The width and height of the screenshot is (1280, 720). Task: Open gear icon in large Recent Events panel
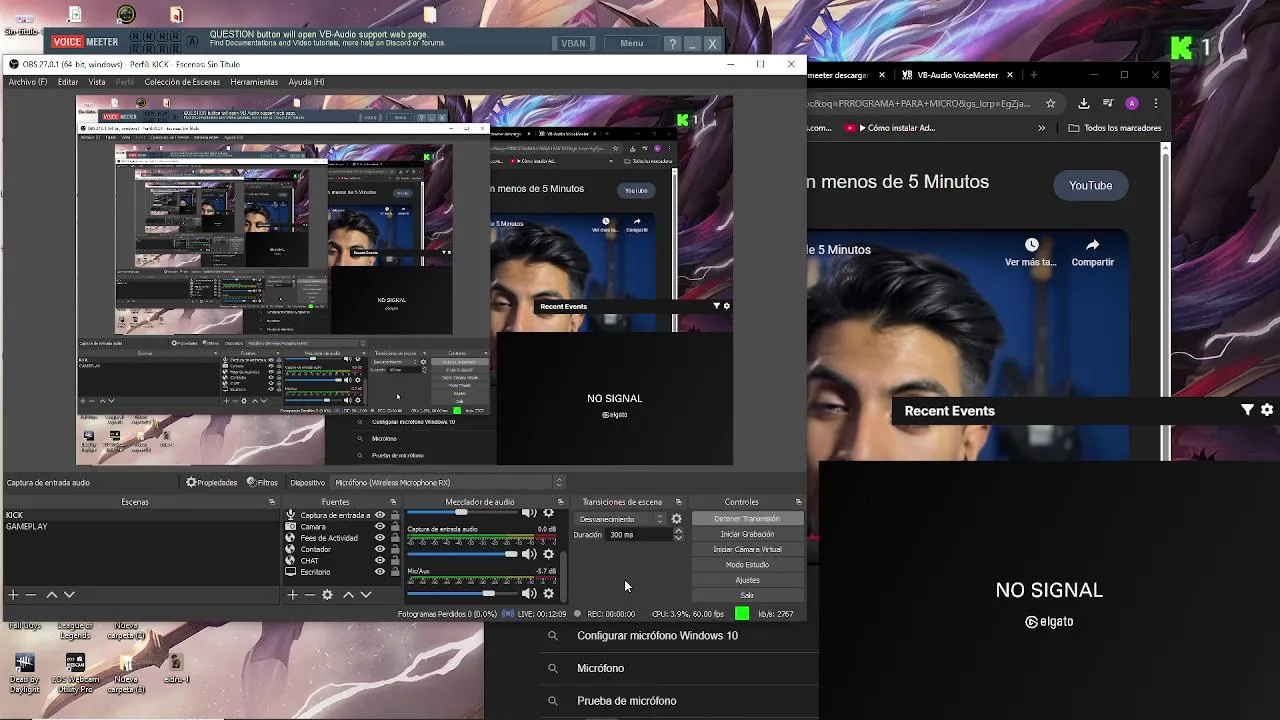1267,410
